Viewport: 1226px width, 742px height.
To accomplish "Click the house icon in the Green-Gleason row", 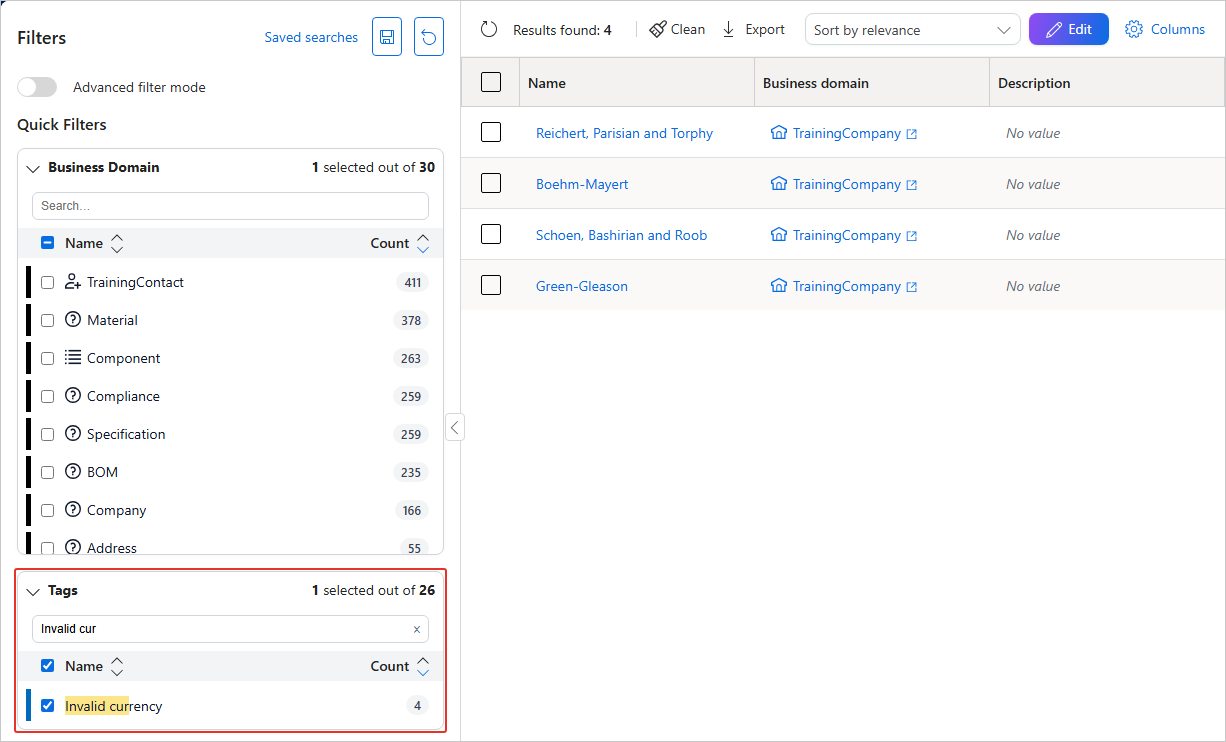I will coord(779,285).
